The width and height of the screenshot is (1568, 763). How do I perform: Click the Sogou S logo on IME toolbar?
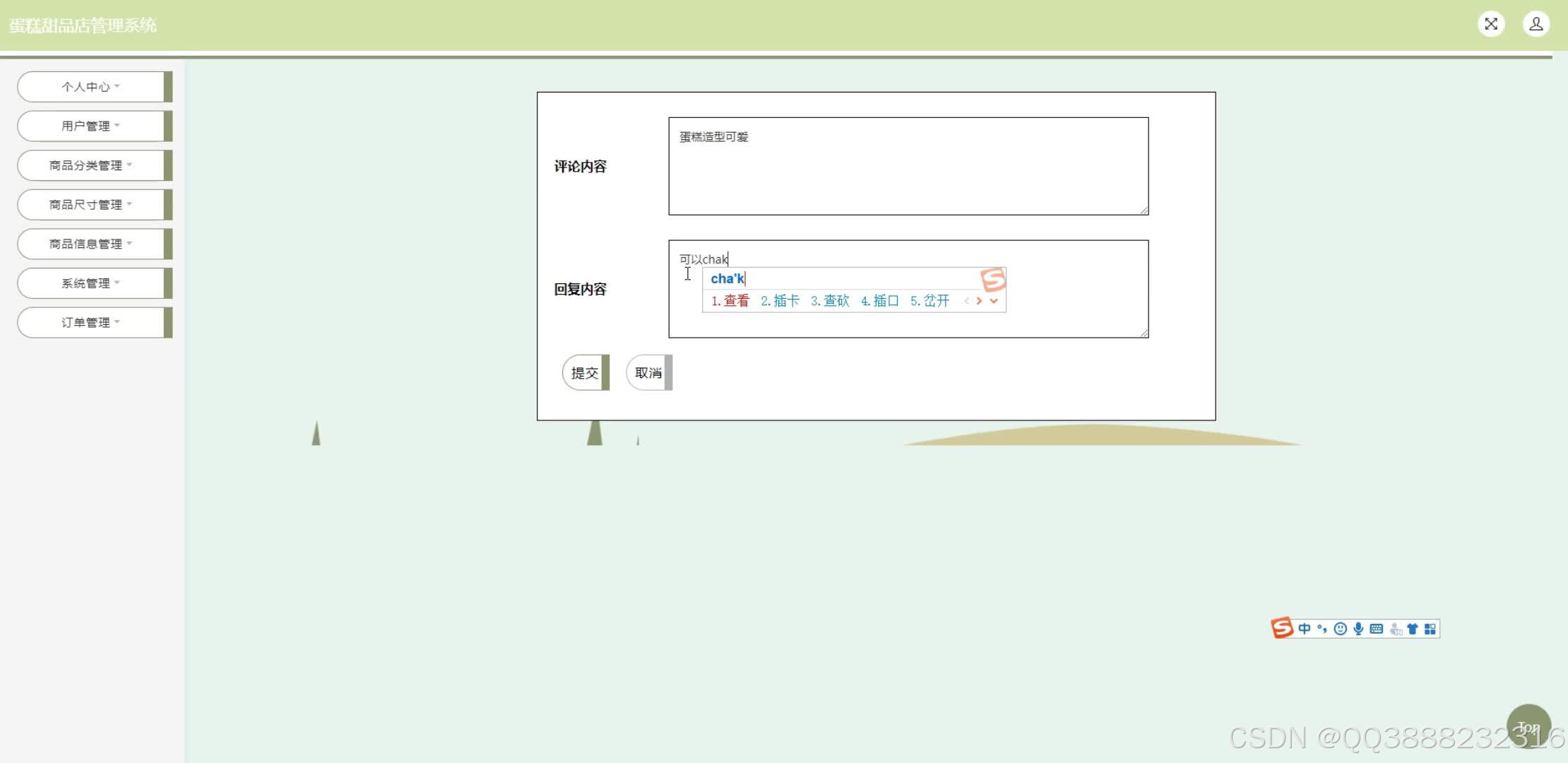point(1282,628)
